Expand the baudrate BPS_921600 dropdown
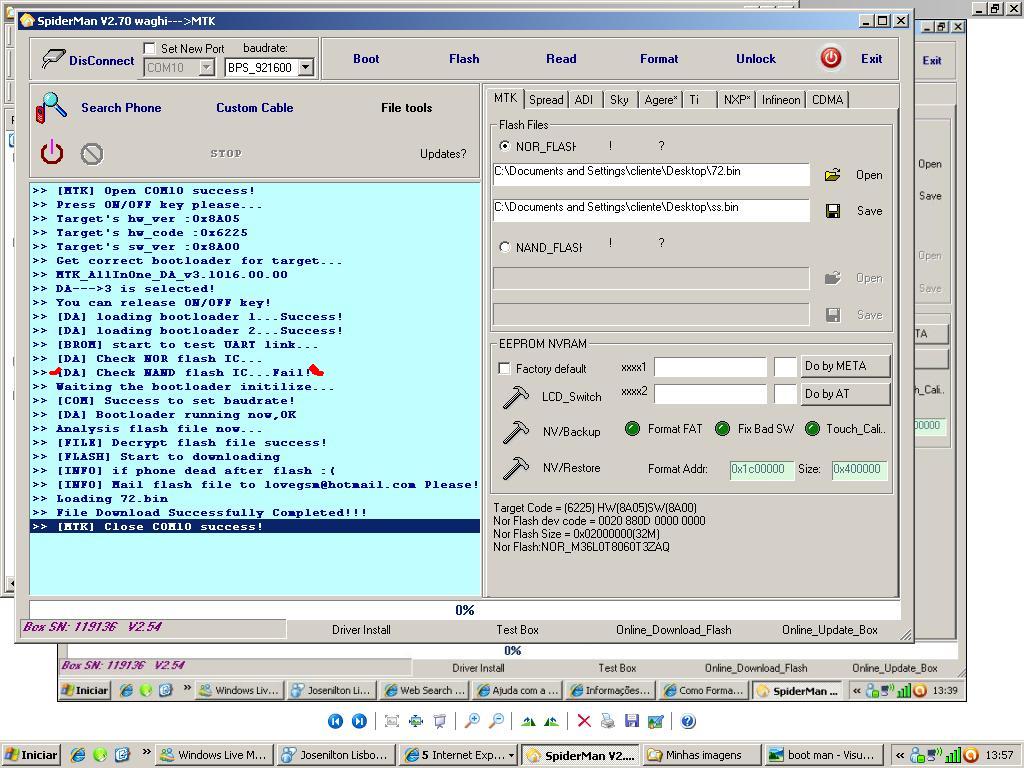 tap(305, 68)
